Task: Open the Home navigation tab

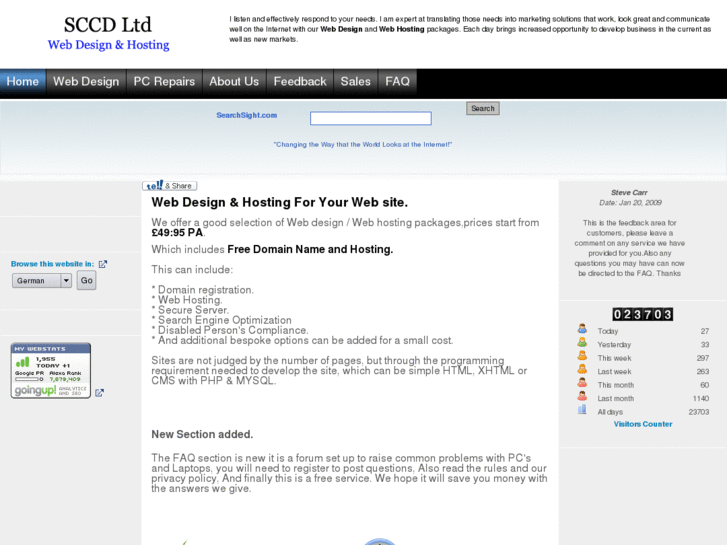Action: tap(23, 82)
